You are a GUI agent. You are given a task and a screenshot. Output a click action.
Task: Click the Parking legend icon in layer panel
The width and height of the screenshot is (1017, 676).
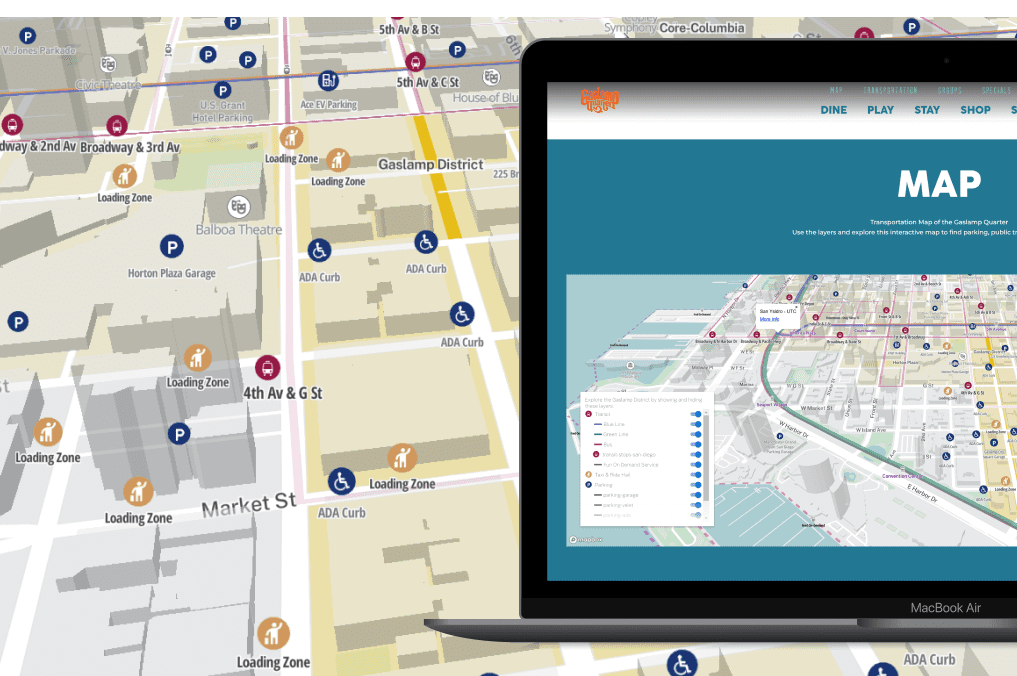pyautogui.click(x=589, y=485)
